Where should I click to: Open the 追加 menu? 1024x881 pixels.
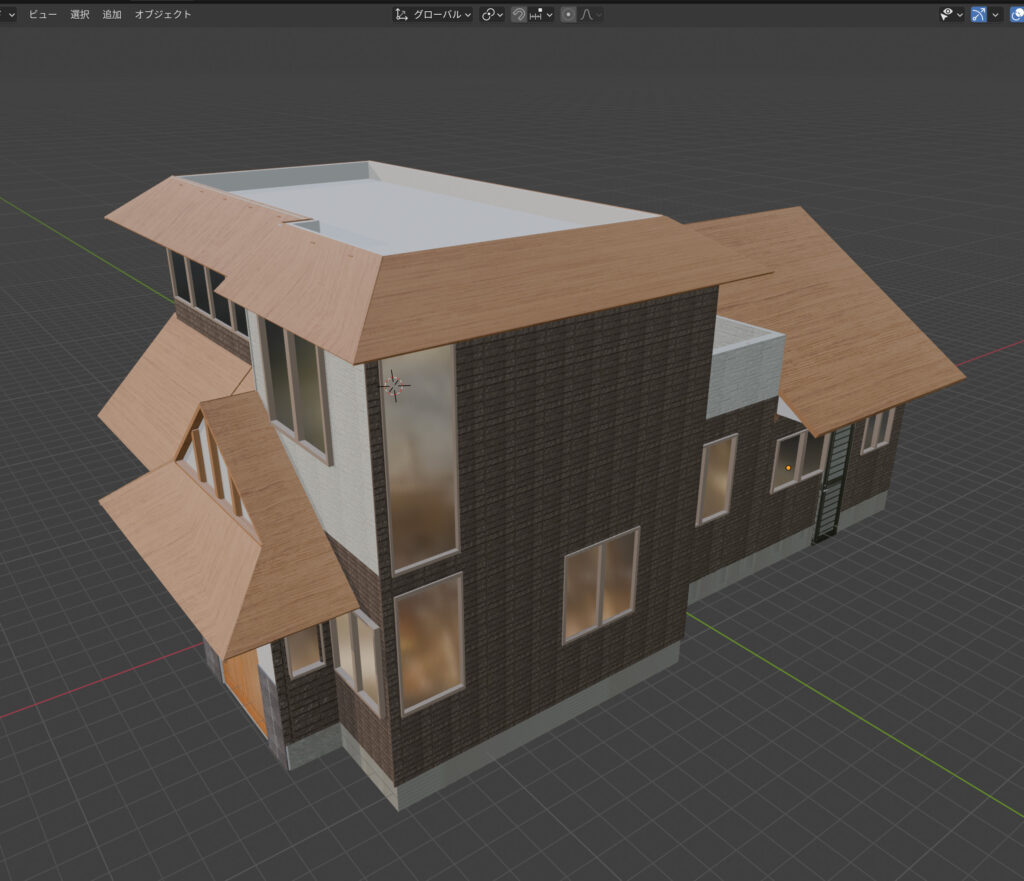point(112,15)
